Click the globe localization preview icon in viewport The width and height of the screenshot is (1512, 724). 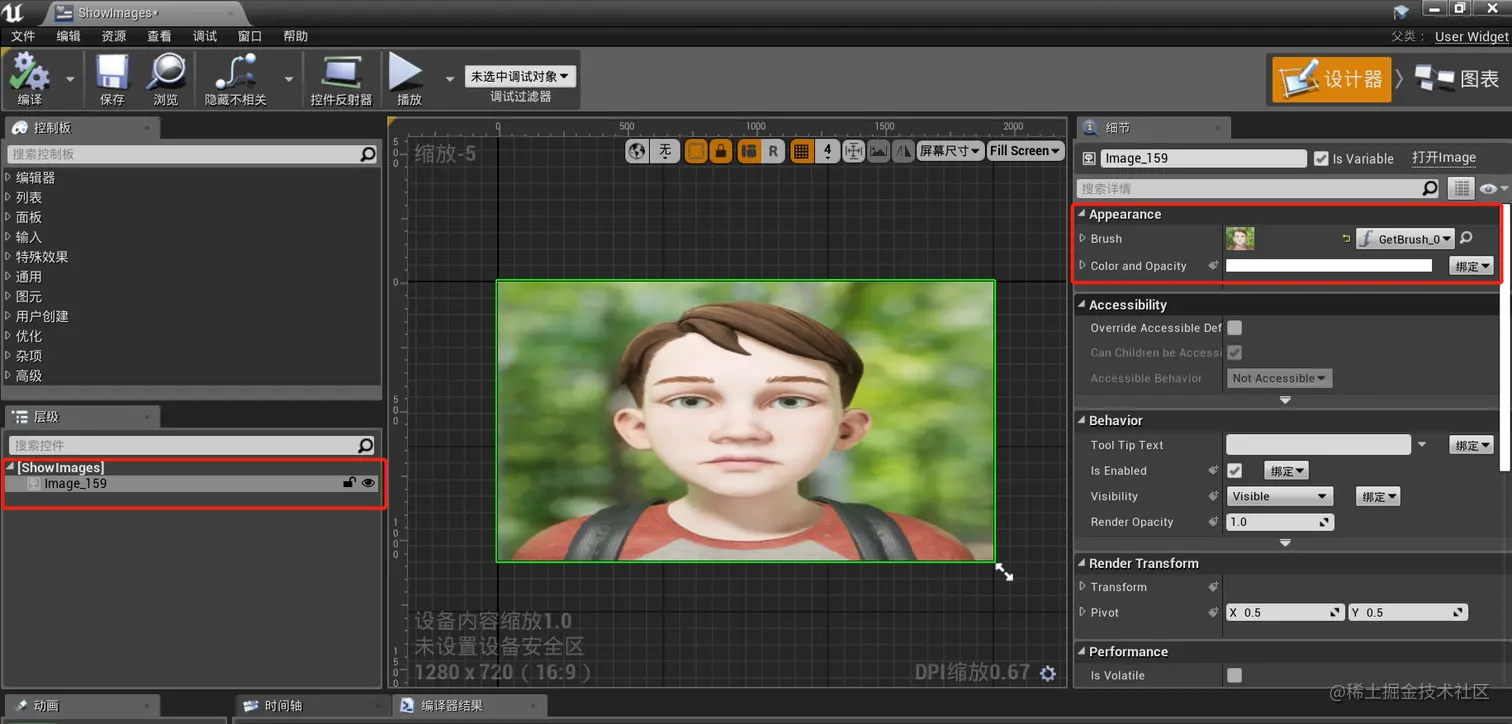tap(637, 151)
